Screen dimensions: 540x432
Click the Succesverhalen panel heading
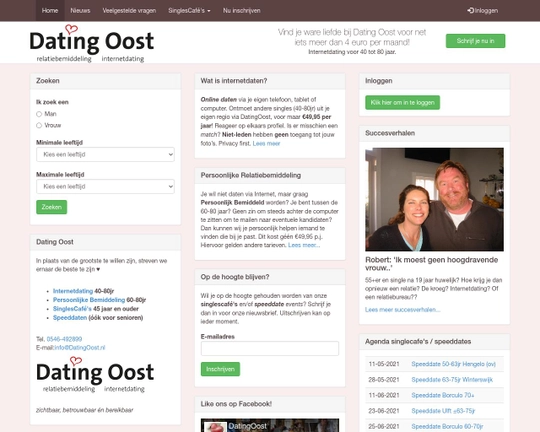pyautogui.click(x=390, y=133)
